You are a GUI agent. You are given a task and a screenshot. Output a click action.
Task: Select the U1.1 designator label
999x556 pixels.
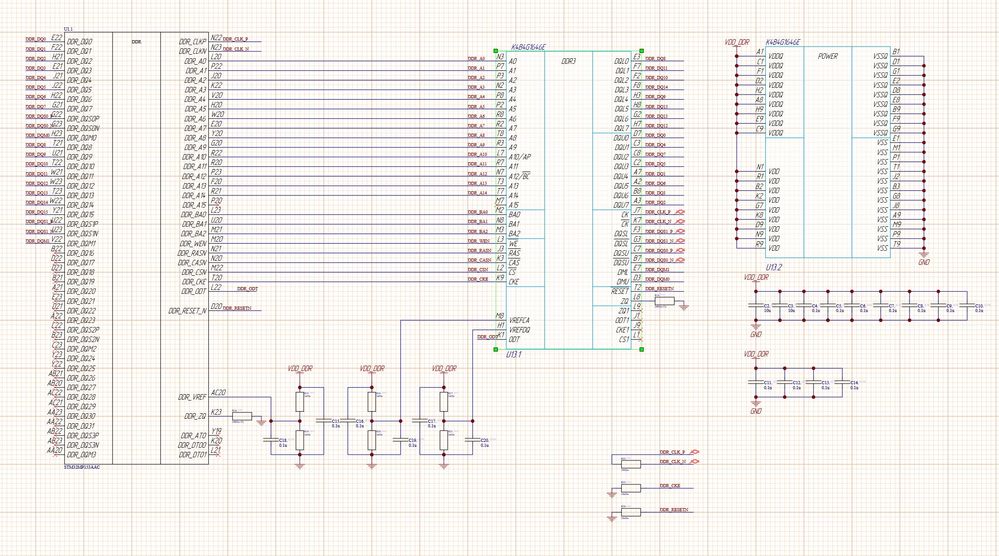[x=69, y=29]
